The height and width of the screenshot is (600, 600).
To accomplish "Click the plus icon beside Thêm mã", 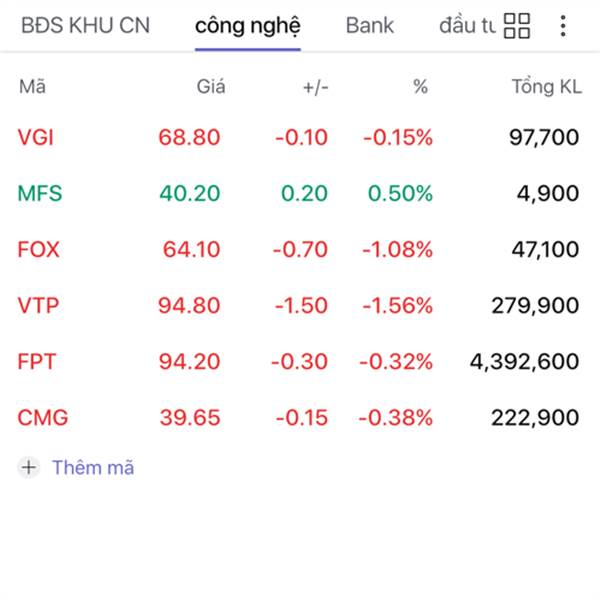I will (30, 467).
